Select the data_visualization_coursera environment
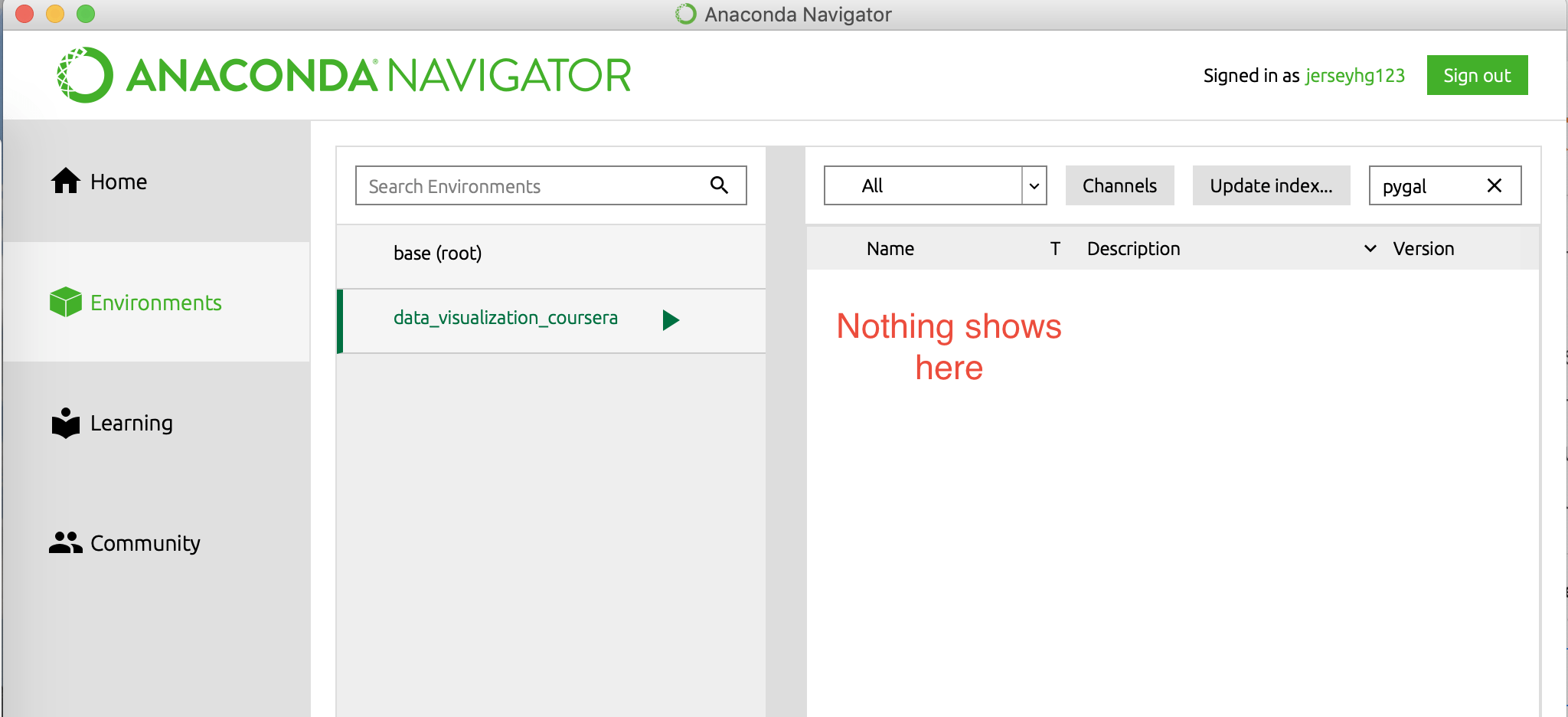 point(551,321)
